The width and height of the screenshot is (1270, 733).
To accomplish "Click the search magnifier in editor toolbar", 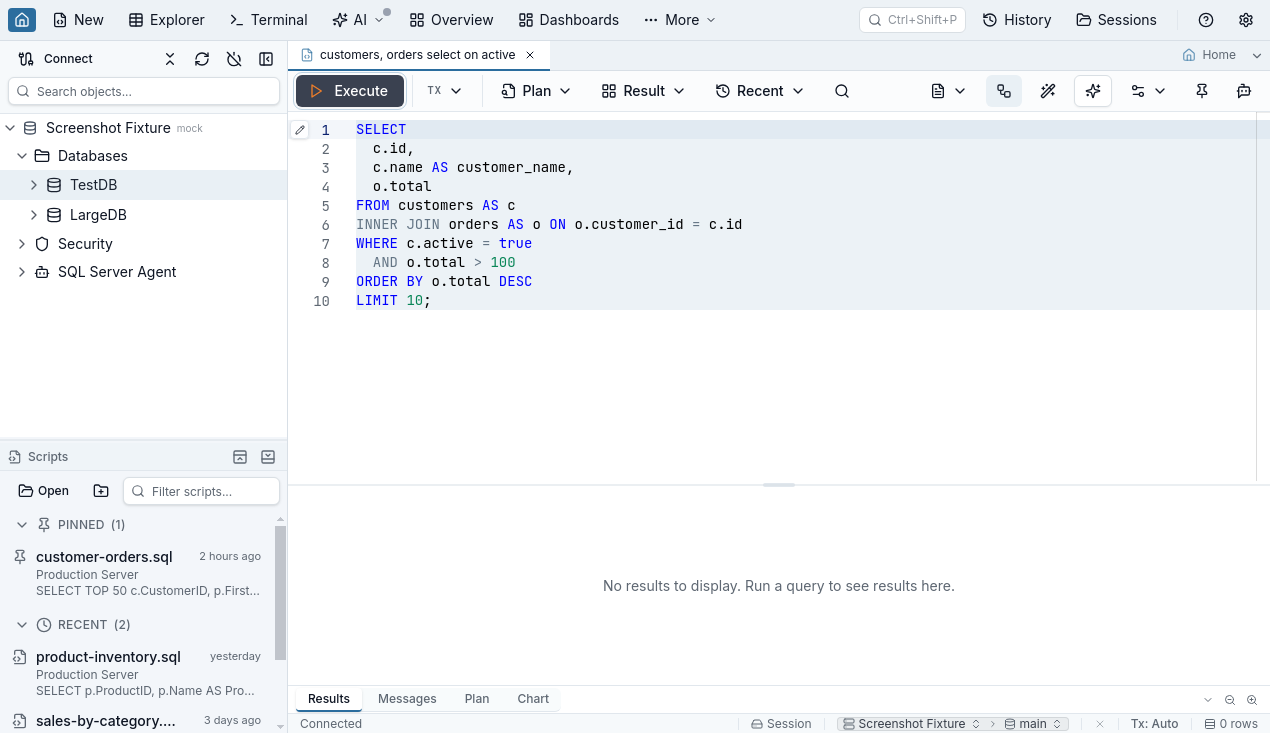I will pos(842,91).
